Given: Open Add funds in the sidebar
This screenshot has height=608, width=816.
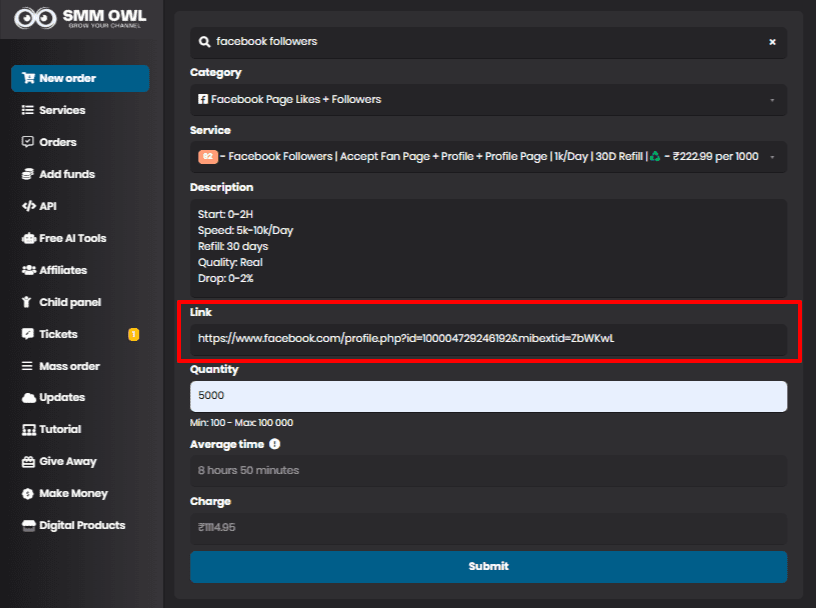Looking at the screenshot, I should click(67, 174).
